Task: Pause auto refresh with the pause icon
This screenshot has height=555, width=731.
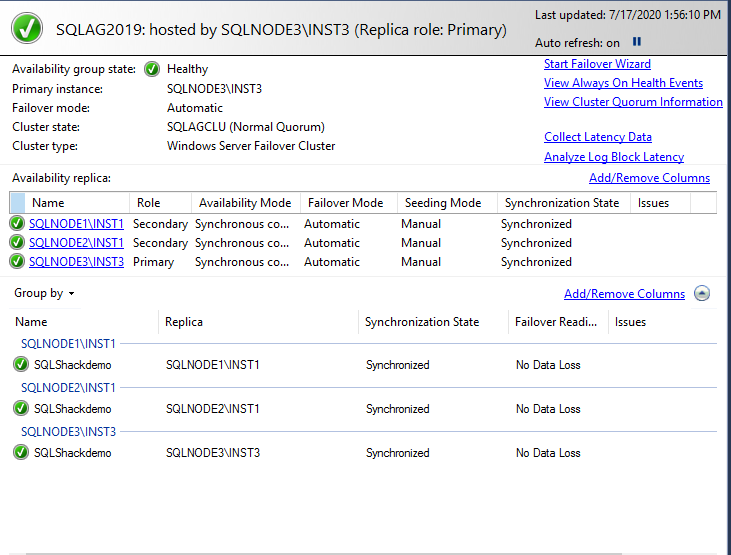Action: point(637,42)
